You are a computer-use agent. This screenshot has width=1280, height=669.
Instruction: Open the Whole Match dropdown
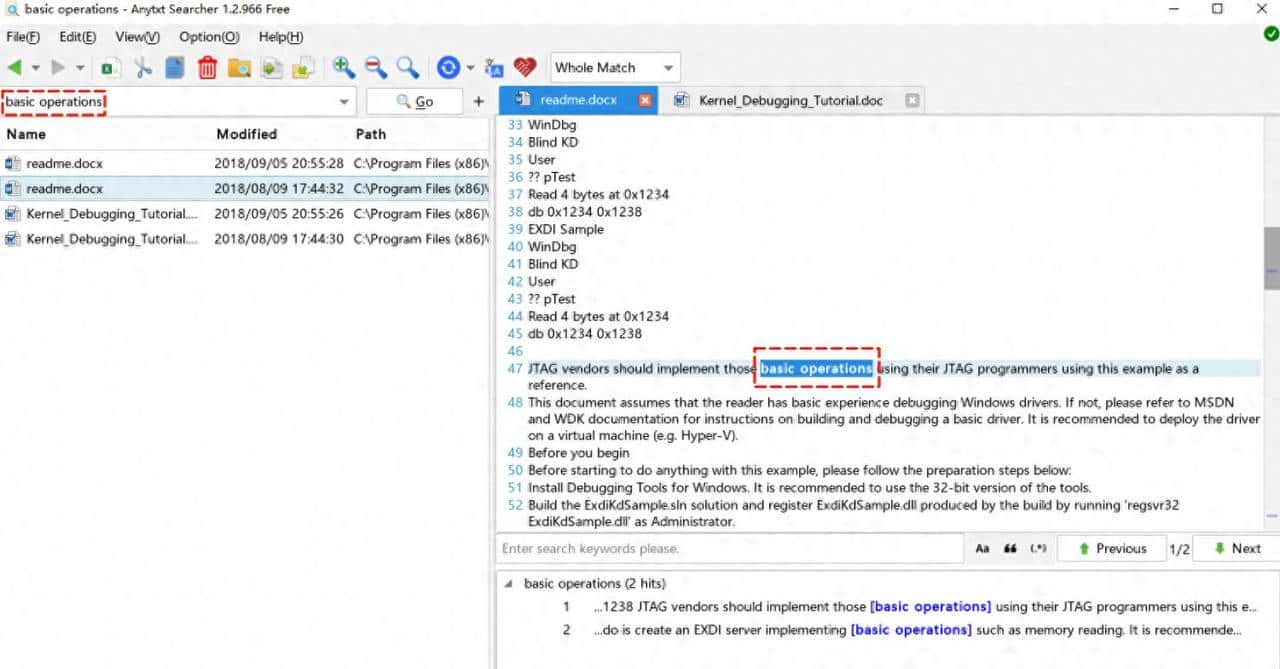(x=613, y=67)
